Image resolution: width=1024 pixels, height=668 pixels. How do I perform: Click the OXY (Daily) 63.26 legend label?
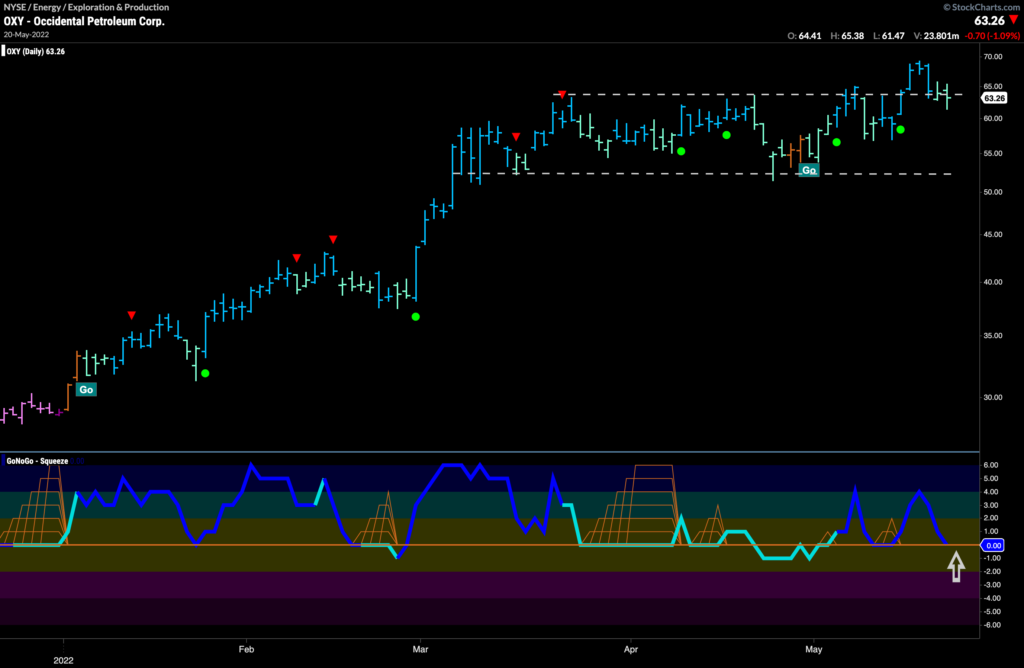click(35, 52)
